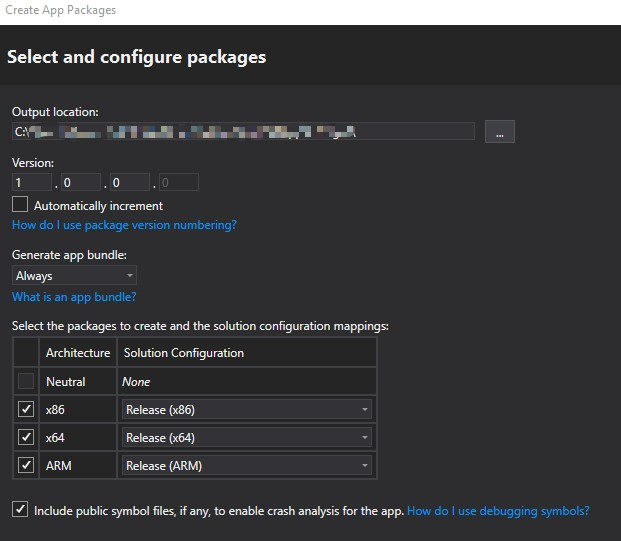Click the minor version number field
This screenshot has height=541, width=621.
pyautogui.click(x=80, y=183)
